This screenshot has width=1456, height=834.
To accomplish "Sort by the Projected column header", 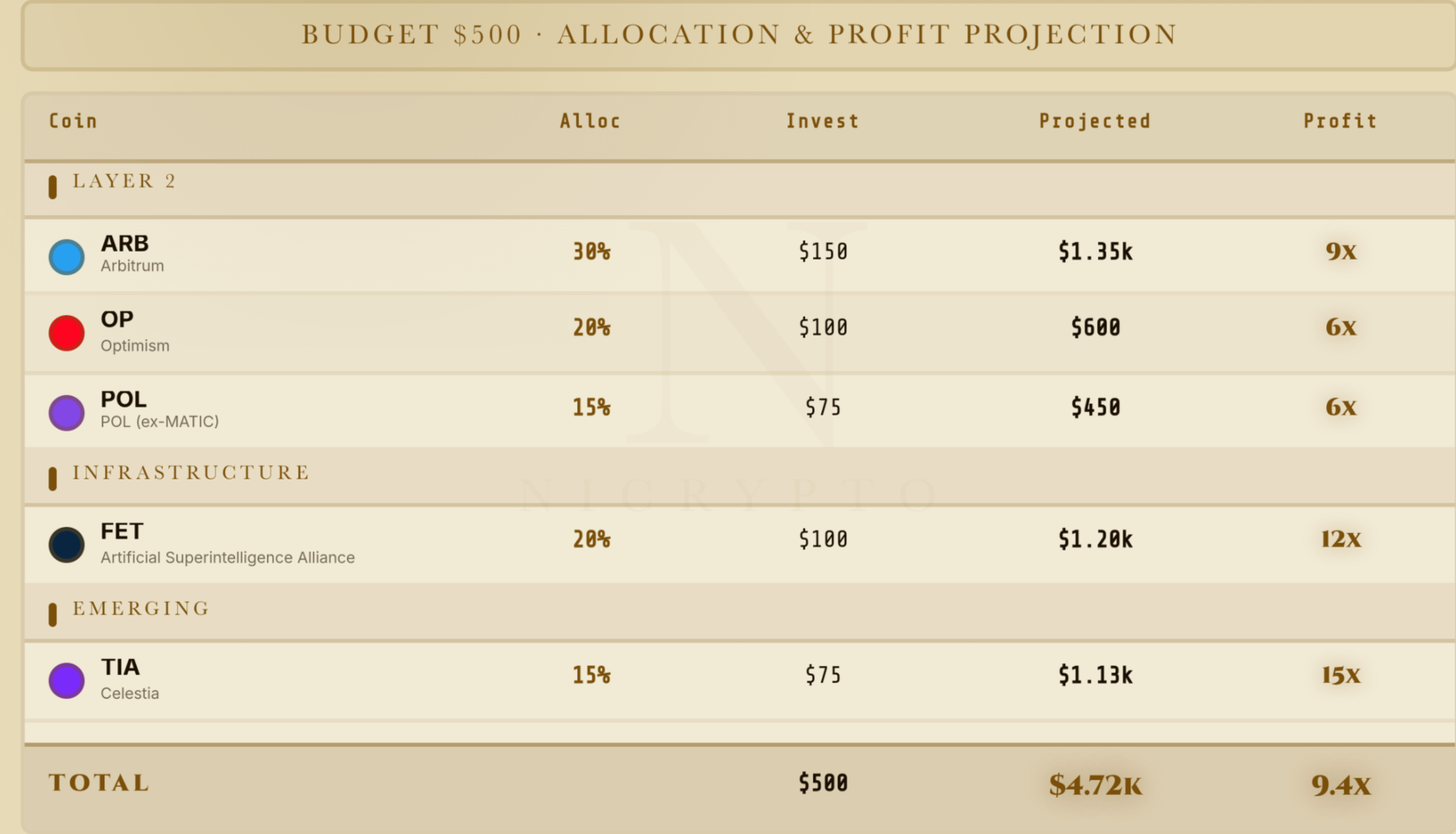I will [1095, 121].
